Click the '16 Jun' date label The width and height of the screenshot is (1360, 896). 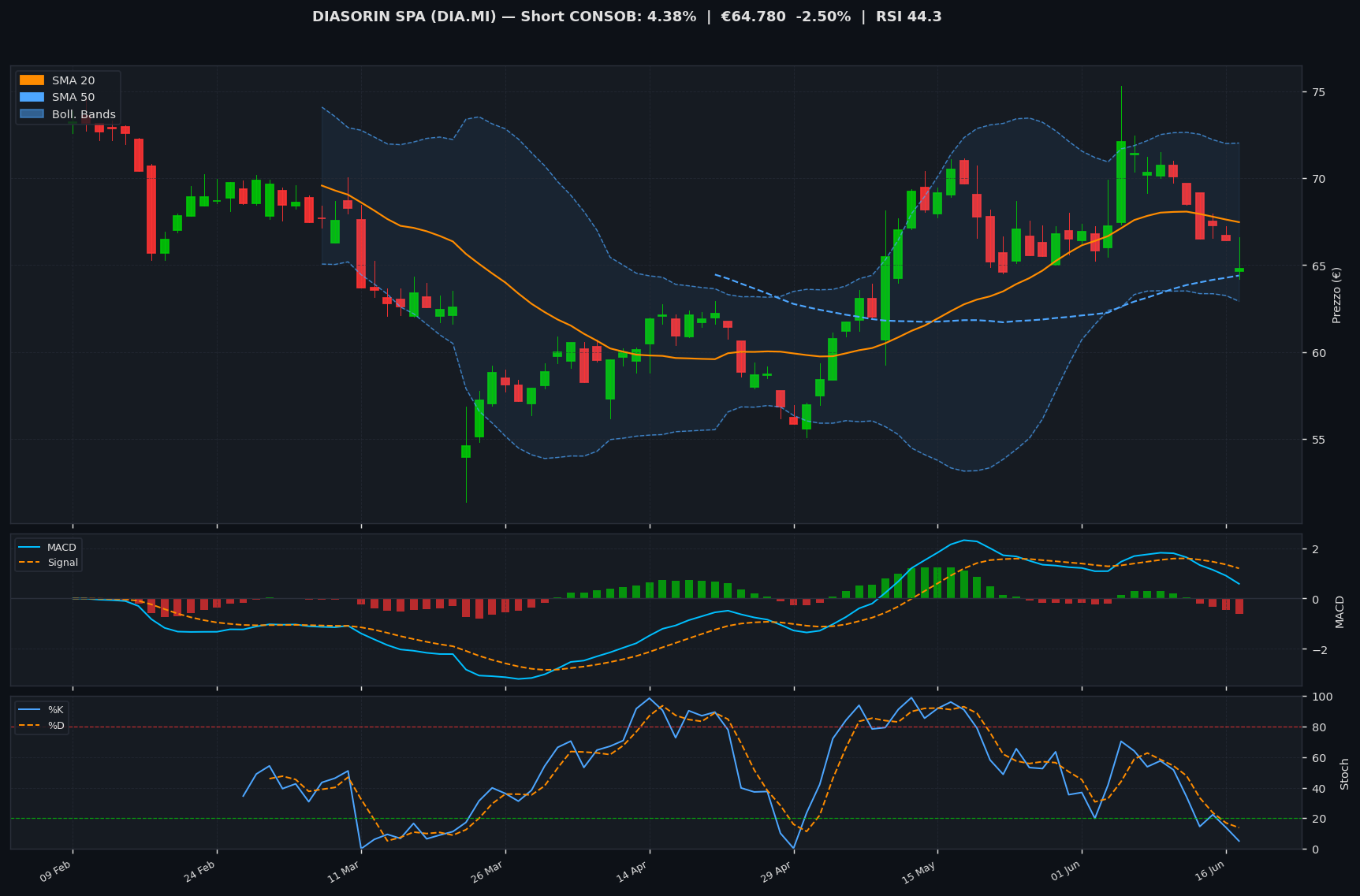coord(1209,872)
